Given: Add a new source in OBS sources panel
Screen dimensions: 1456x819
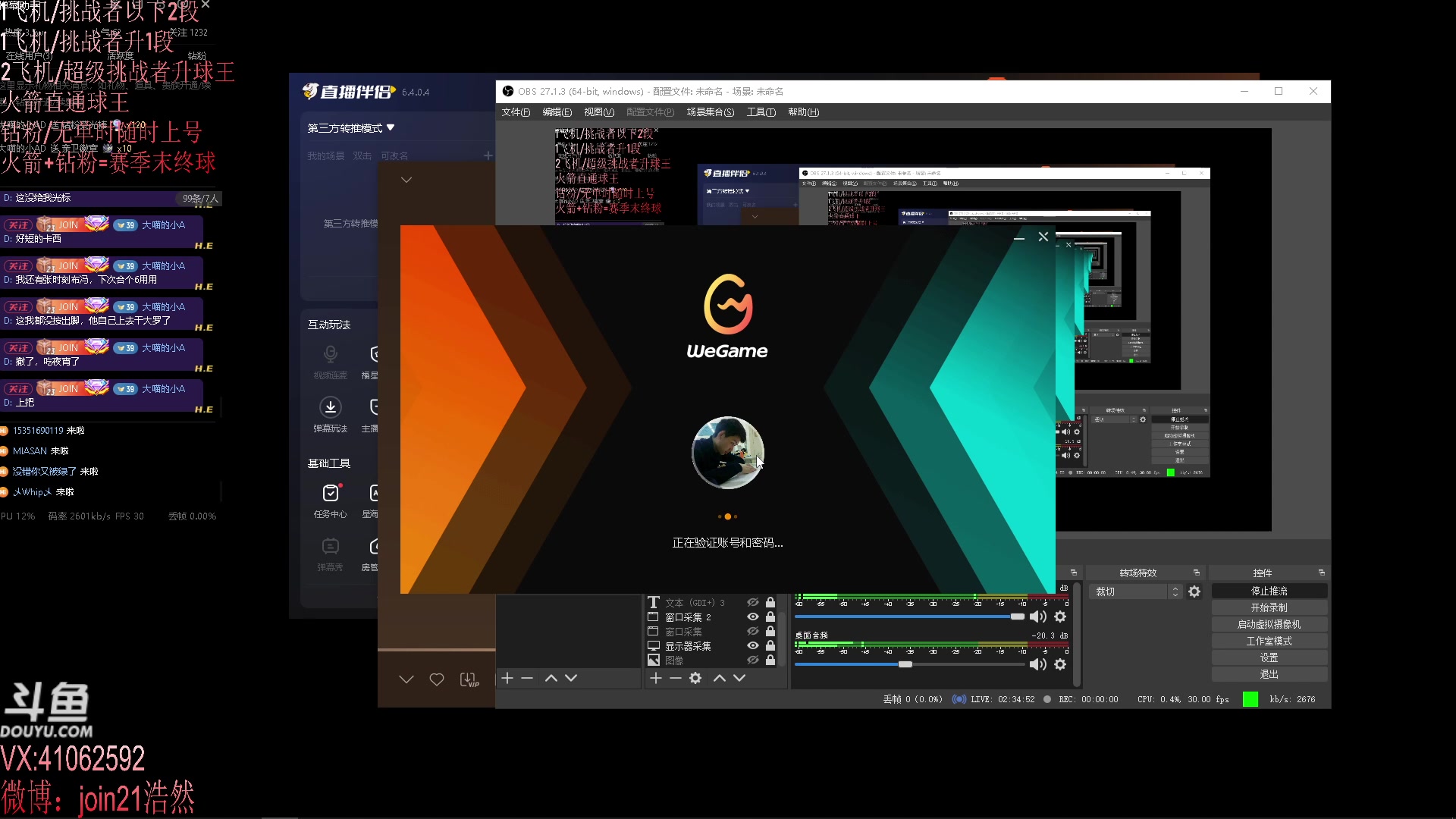Looking at the screenshot, I should point(656,678).
